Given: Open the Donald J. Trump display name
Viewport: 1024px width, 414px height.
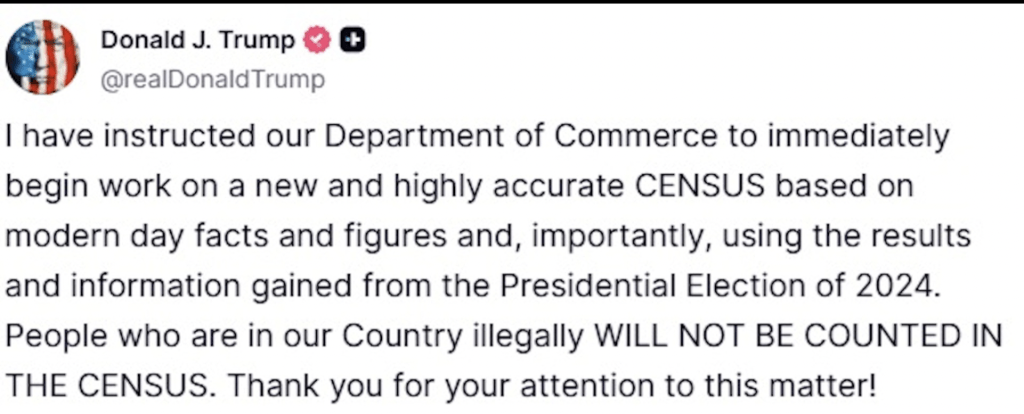Looking at the screenshot, I should [x=197, y=40].
